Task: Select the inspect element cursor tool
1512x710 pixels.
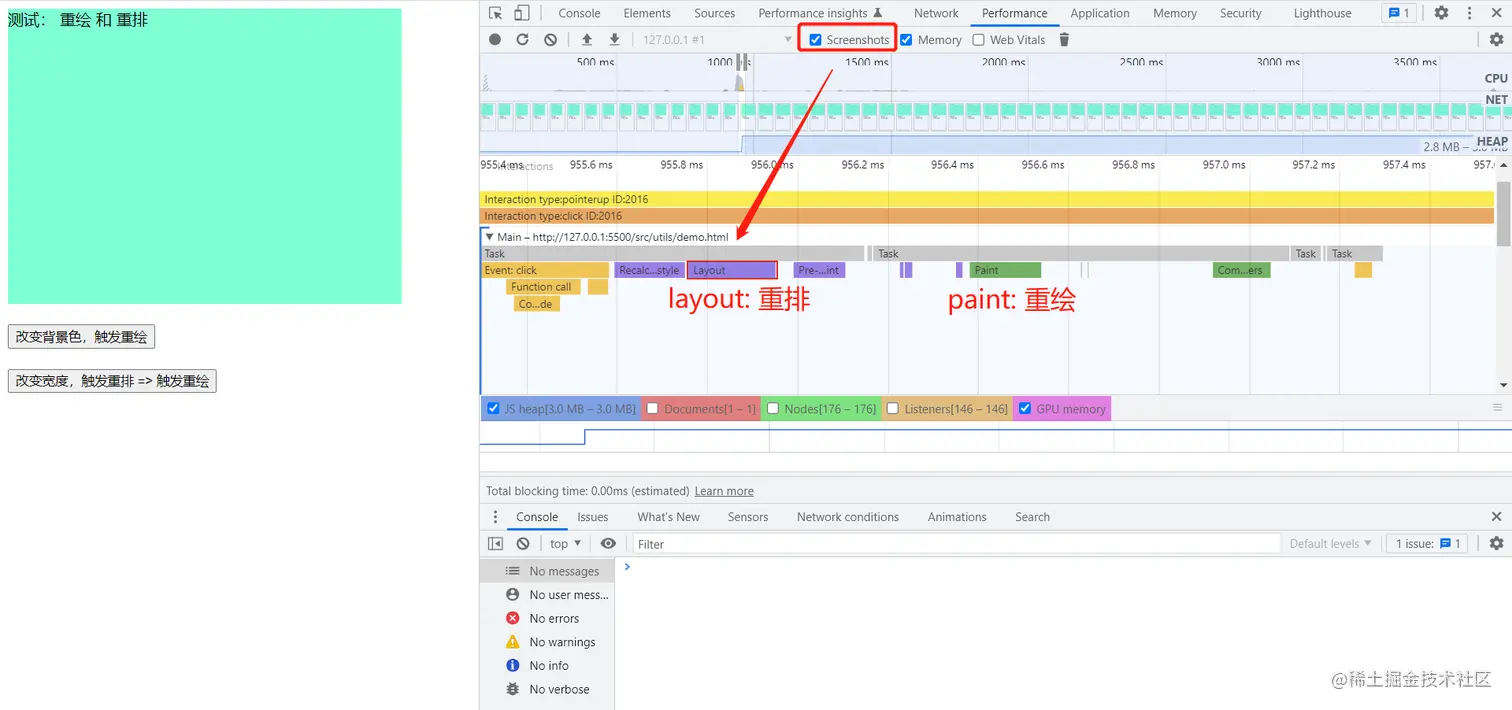Action: coord(495,13)
